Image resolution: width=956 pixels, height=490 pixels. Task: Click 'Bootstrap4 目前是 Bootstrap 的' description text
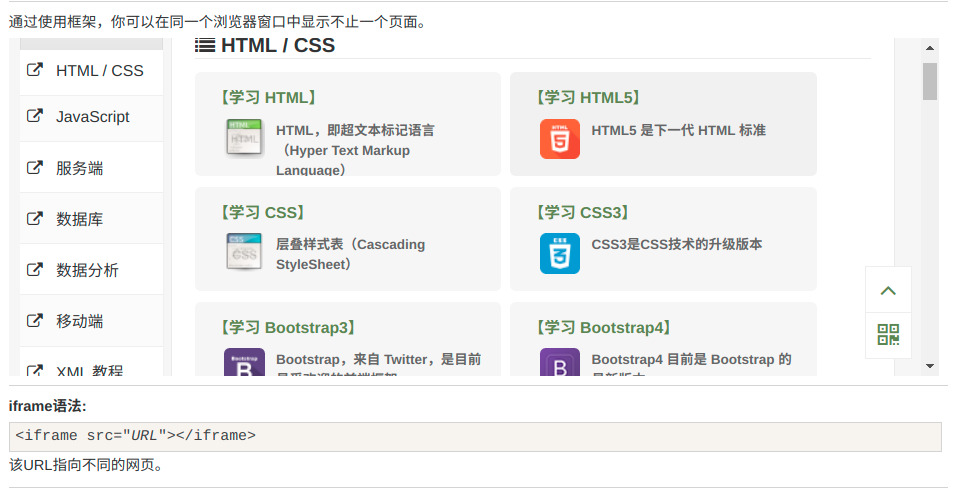coord(691,360)
